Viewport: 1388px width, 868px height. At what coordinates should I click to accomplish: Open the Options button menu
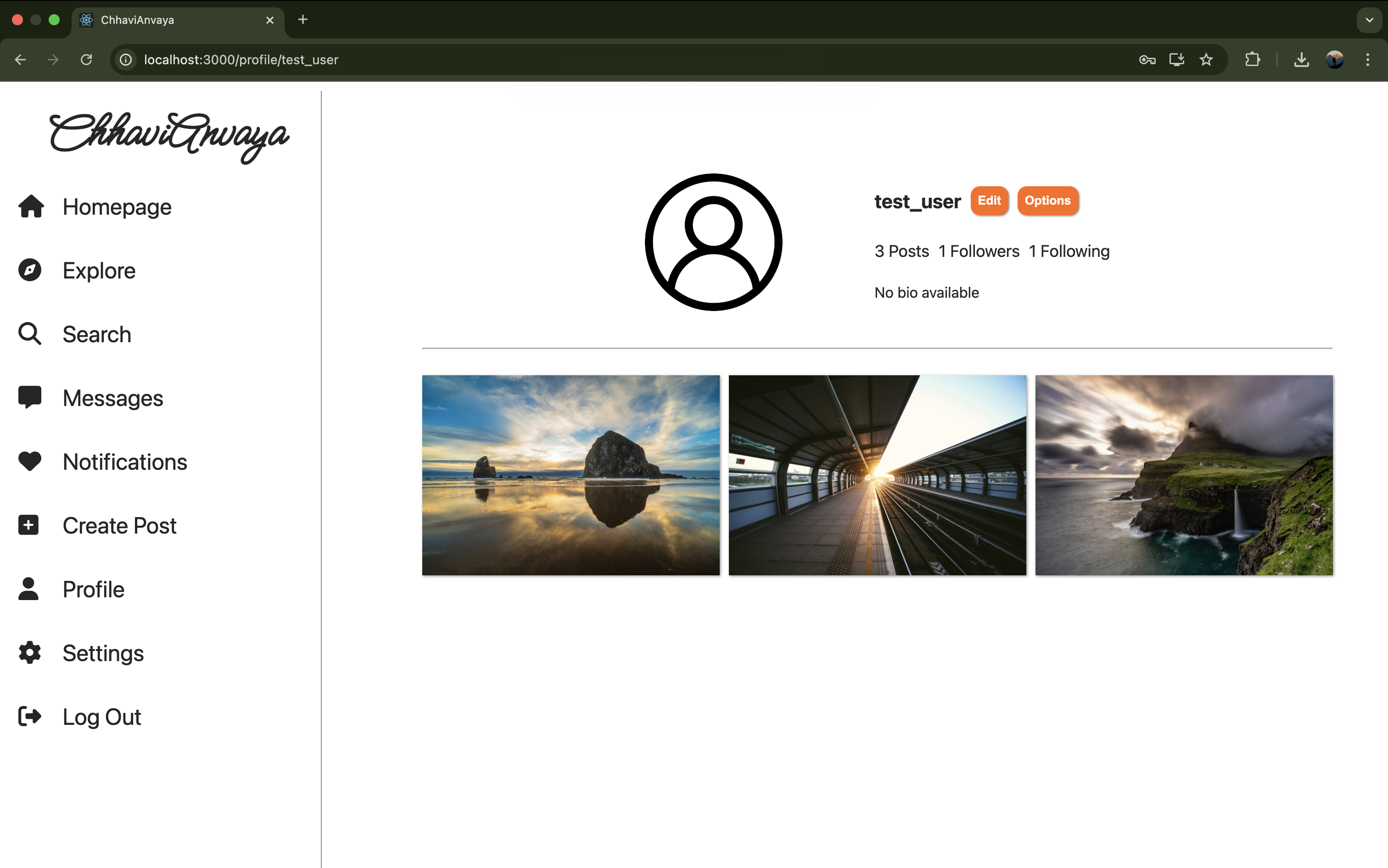(1047, 200)
